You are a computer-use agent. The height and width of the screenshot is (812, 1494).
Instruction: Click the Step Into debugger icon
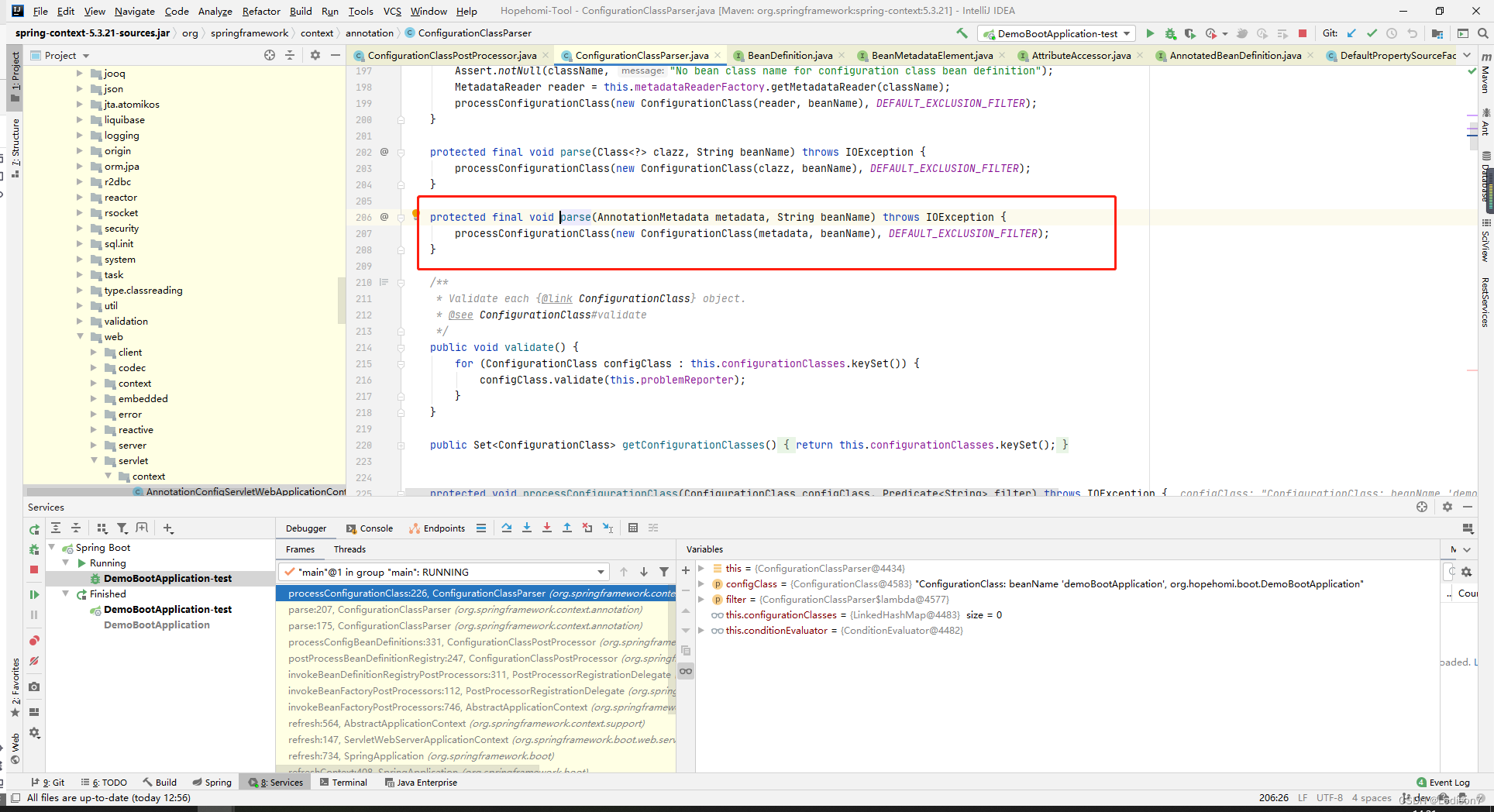[527, 528]
